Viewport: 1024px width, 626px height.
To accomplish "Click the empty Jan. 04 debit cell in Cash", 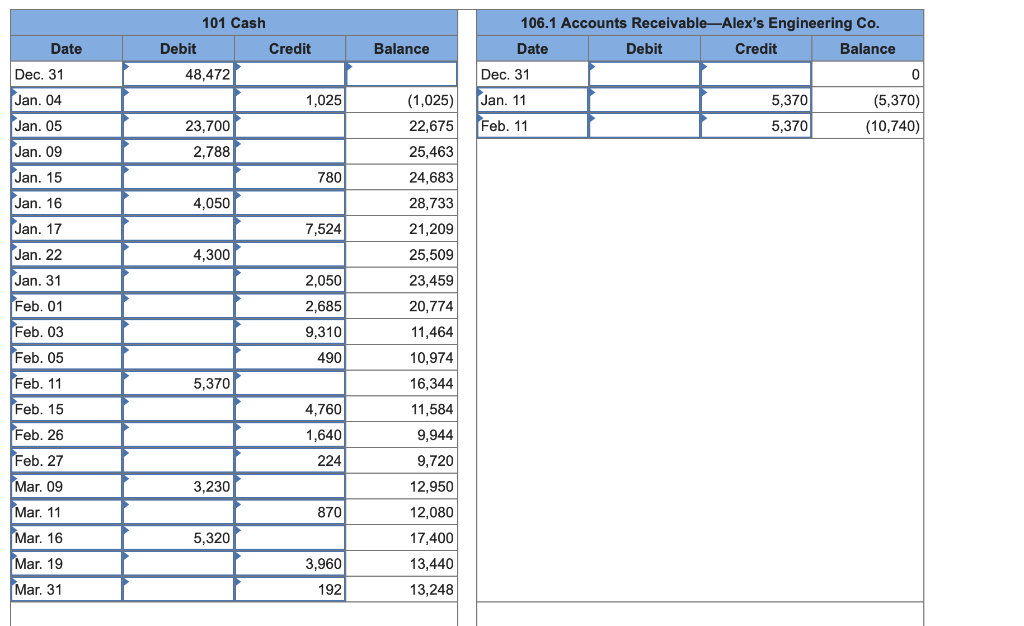I will (178, 100).
